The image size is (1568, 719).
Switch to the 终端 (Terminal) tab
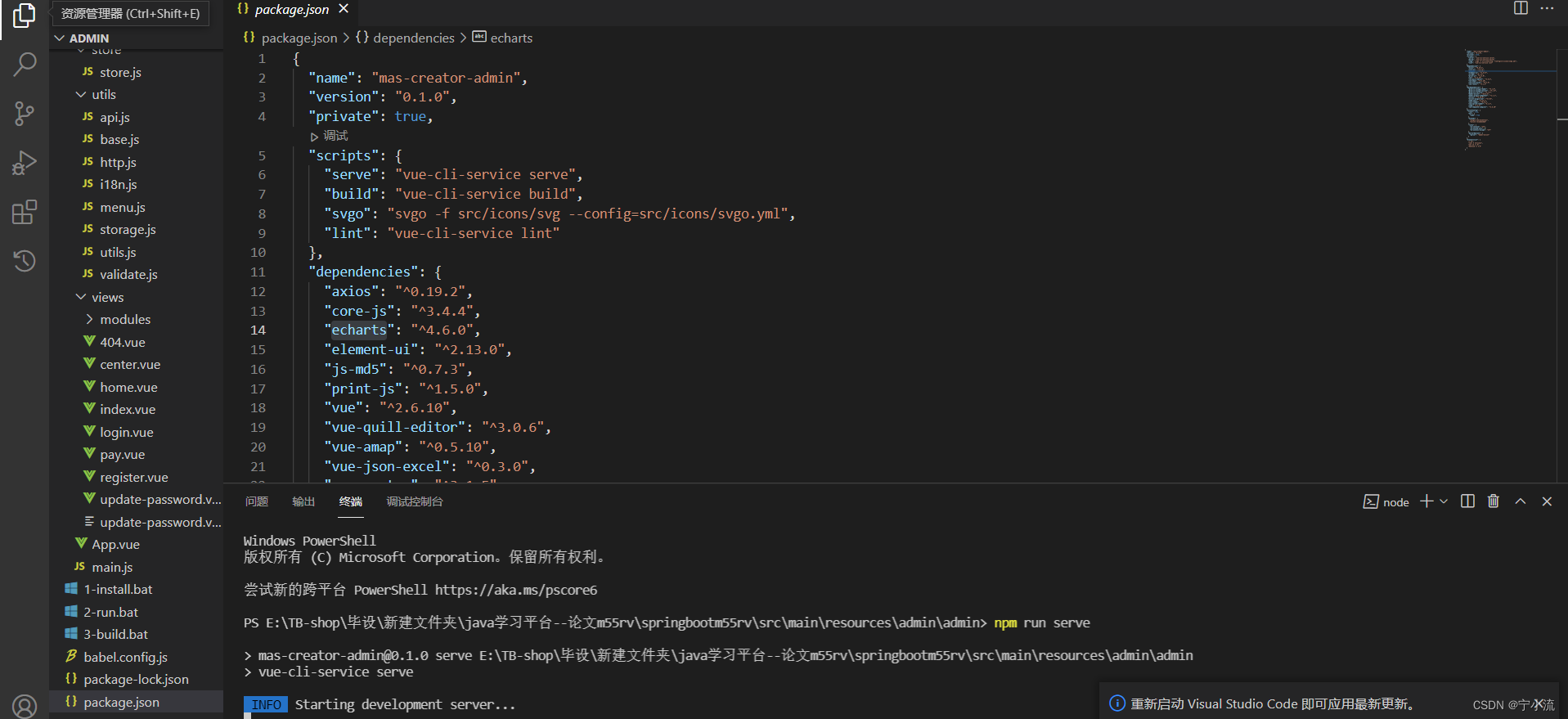(x=351, y=501)
